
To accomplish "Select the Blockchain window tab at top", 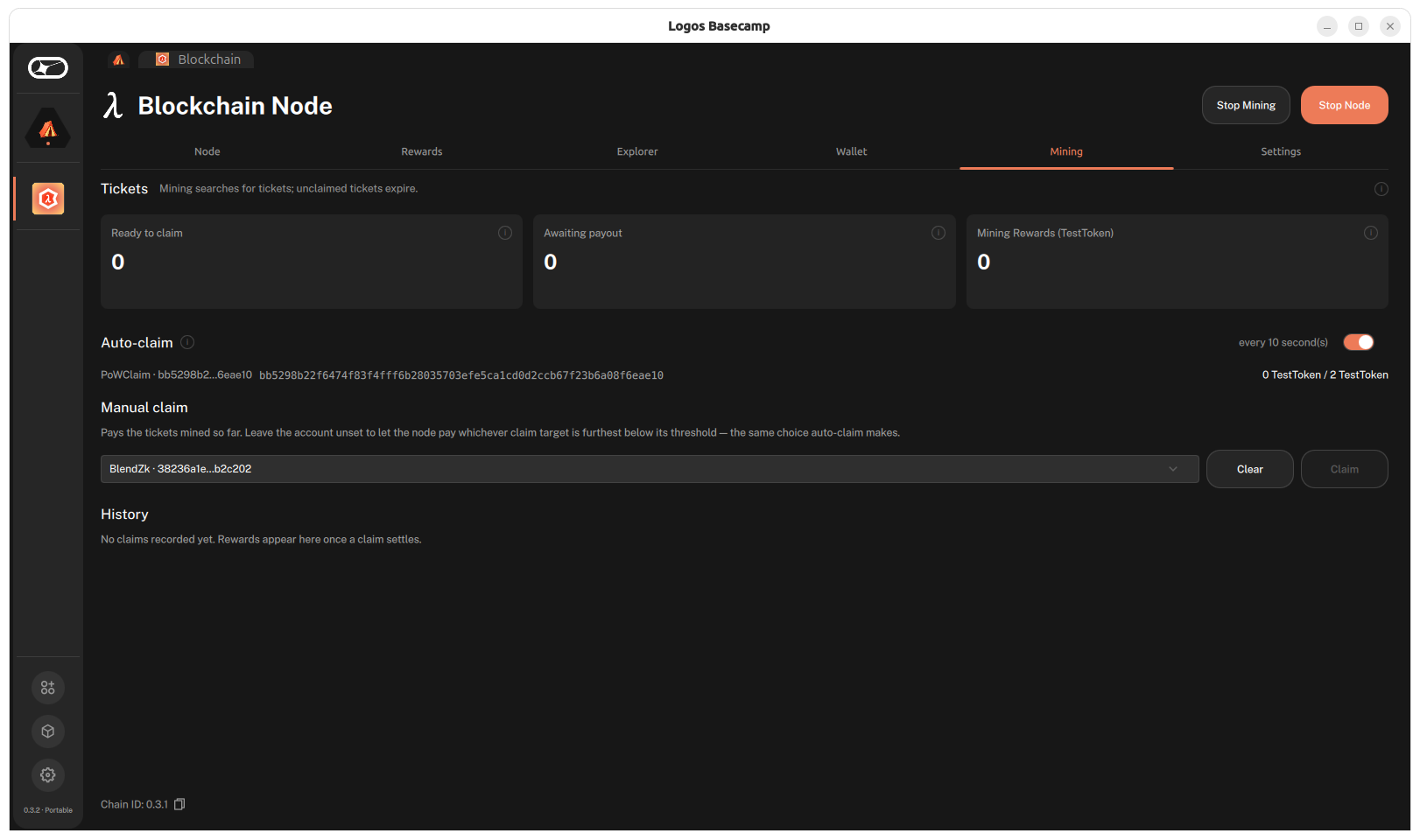I will click(198, 59).
